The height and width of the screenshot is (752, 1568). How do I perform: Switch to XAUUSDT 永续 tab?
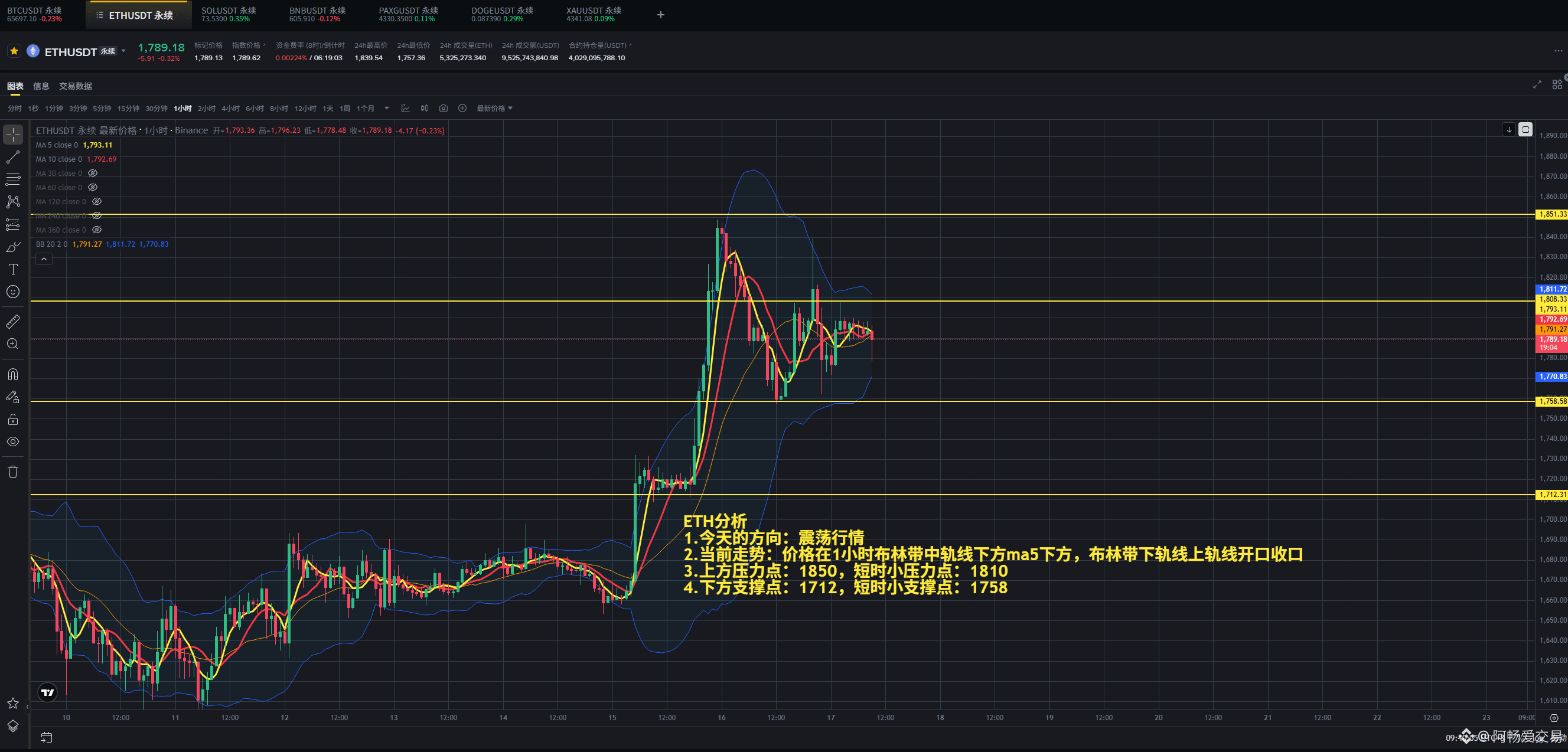[594, 15]
